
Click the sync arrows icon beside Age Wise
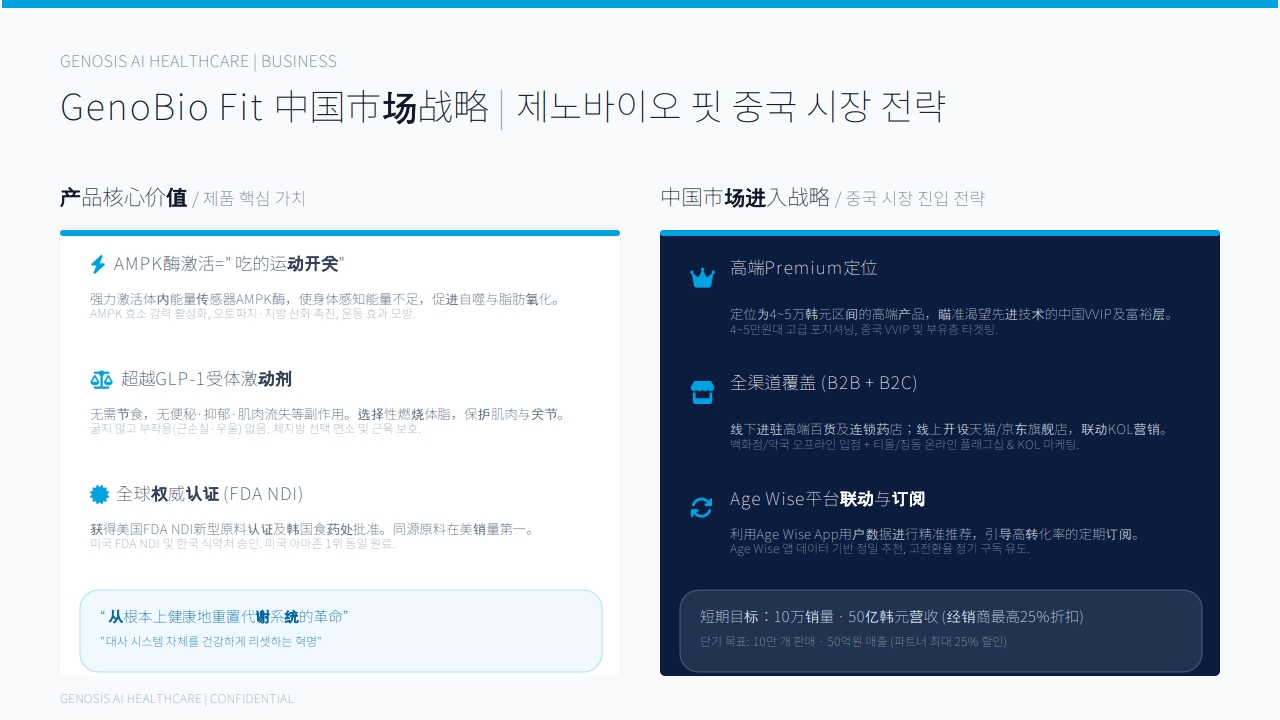pos(702,508)
